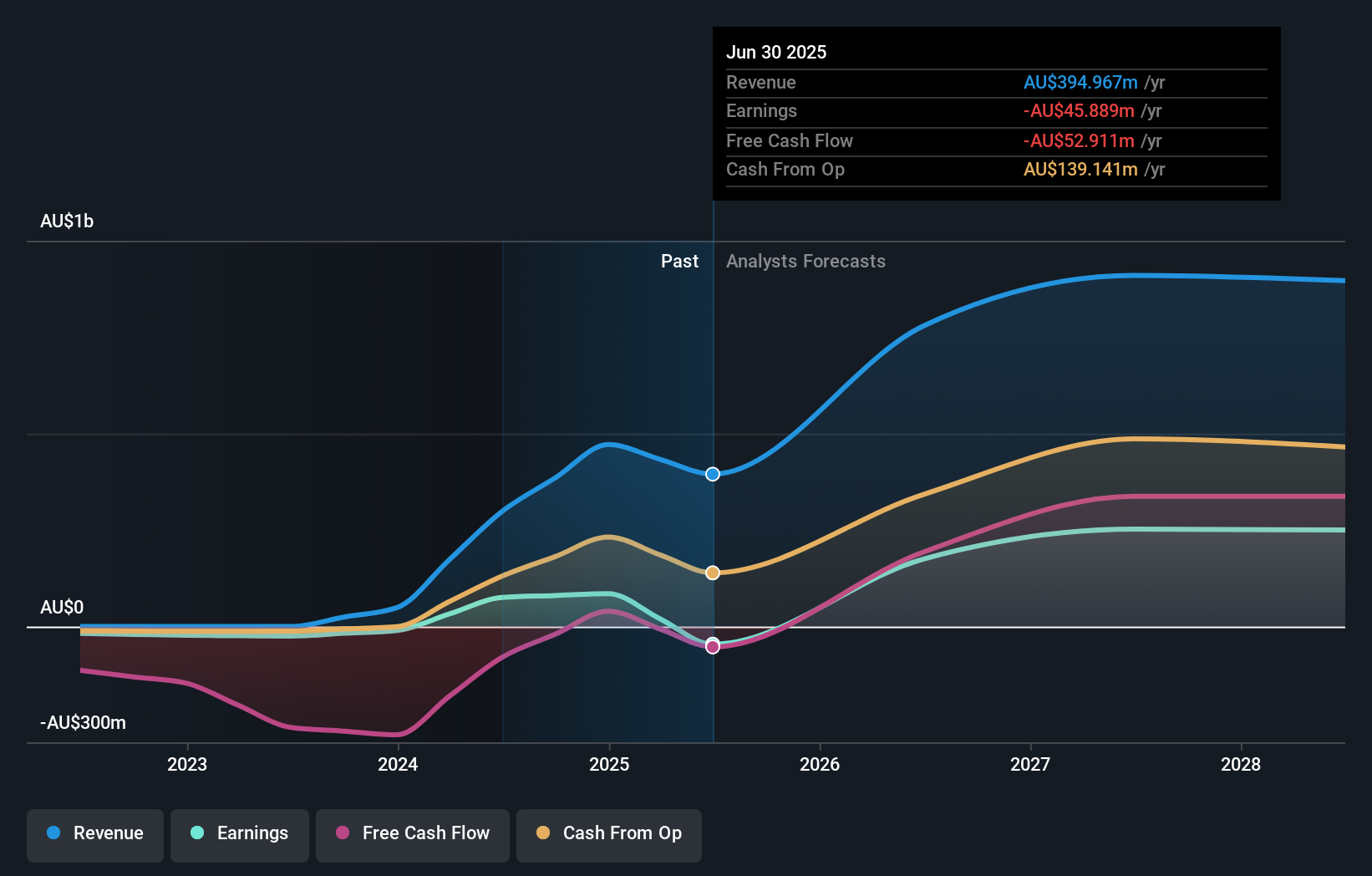This screenshot has width=1372, height=876.
Task: Click the AU$1b axis label
Action: (x=67, y=221)
